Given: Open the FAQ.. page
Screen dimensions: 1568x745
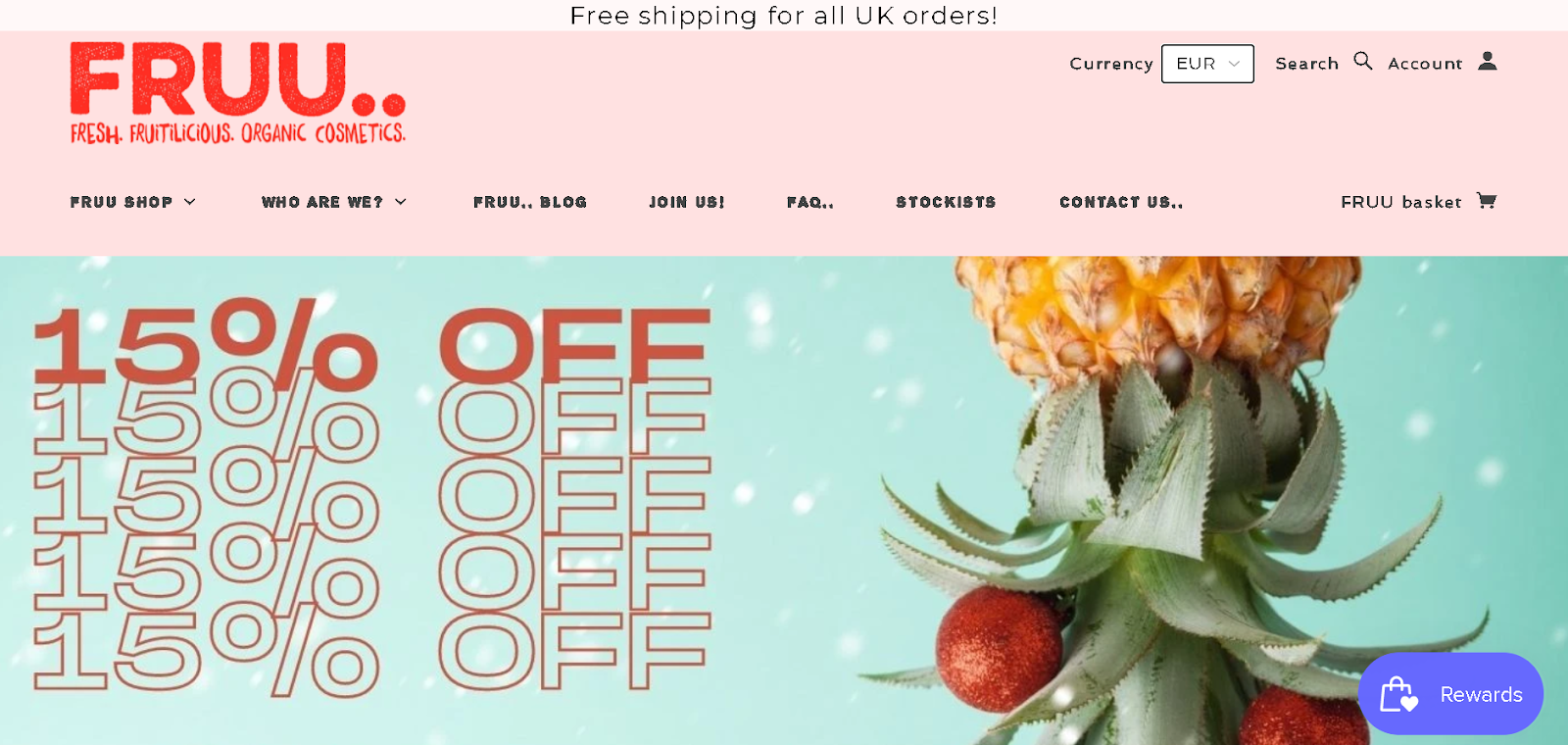Looking at the screenshot, I should coord(810,202).
